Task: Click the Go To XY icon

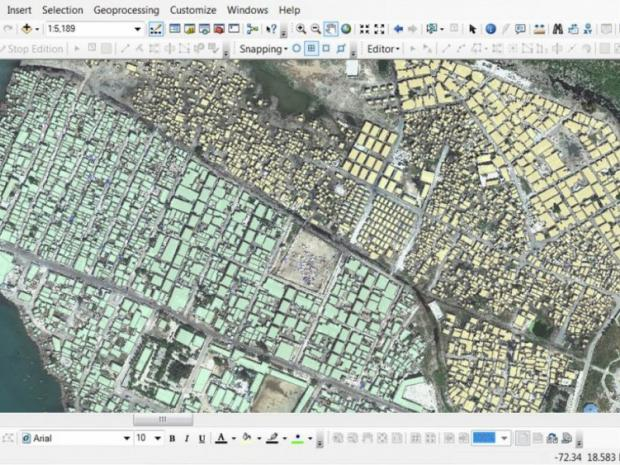Action: point(588,29)
